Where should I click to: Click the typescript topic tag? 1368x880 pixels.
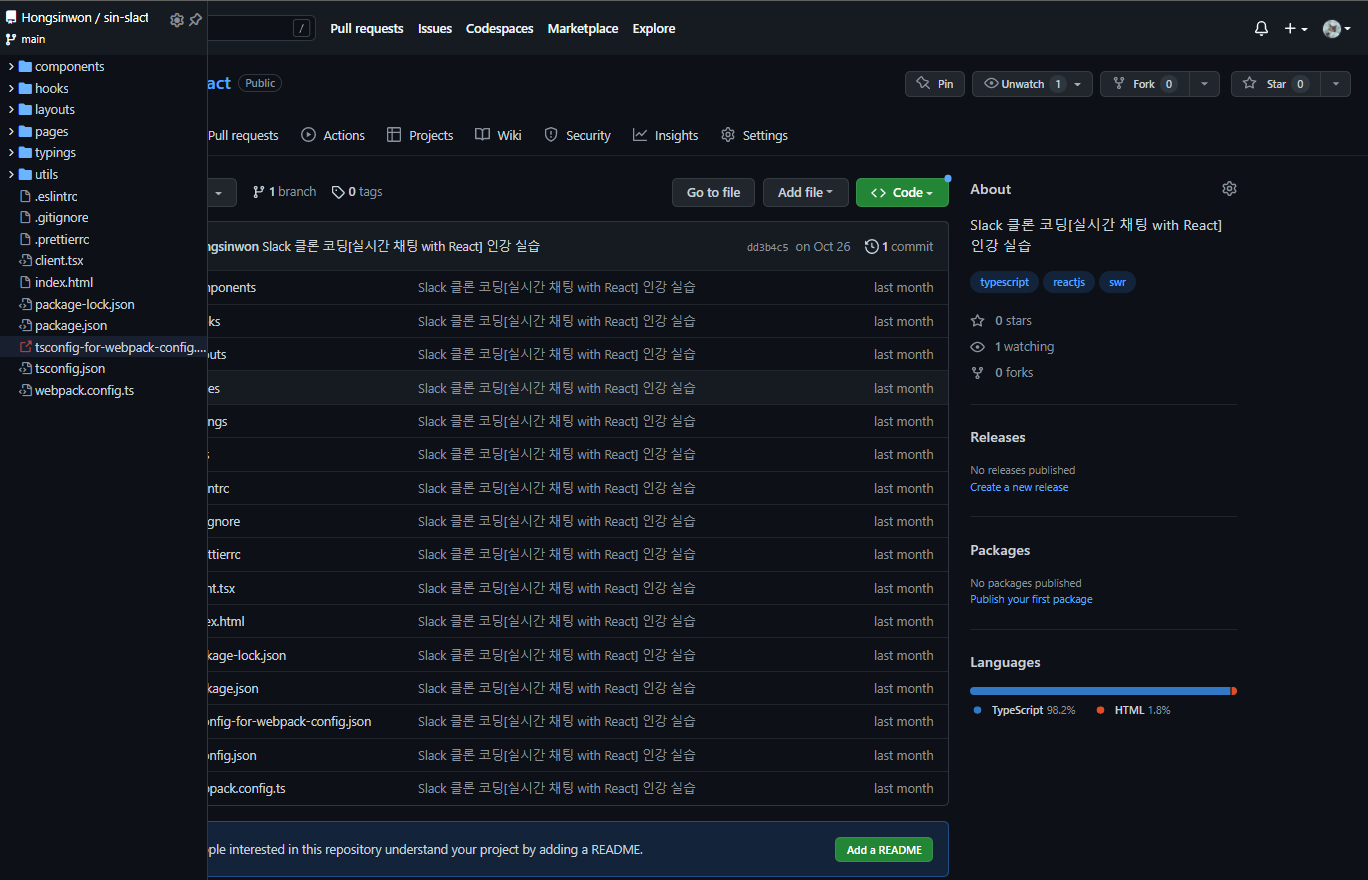click(x=1004, y=283)
